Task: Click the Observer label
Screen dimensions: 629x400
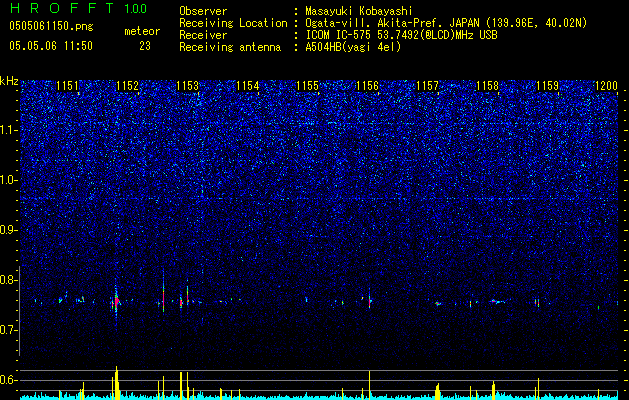Action: (203, 11)
